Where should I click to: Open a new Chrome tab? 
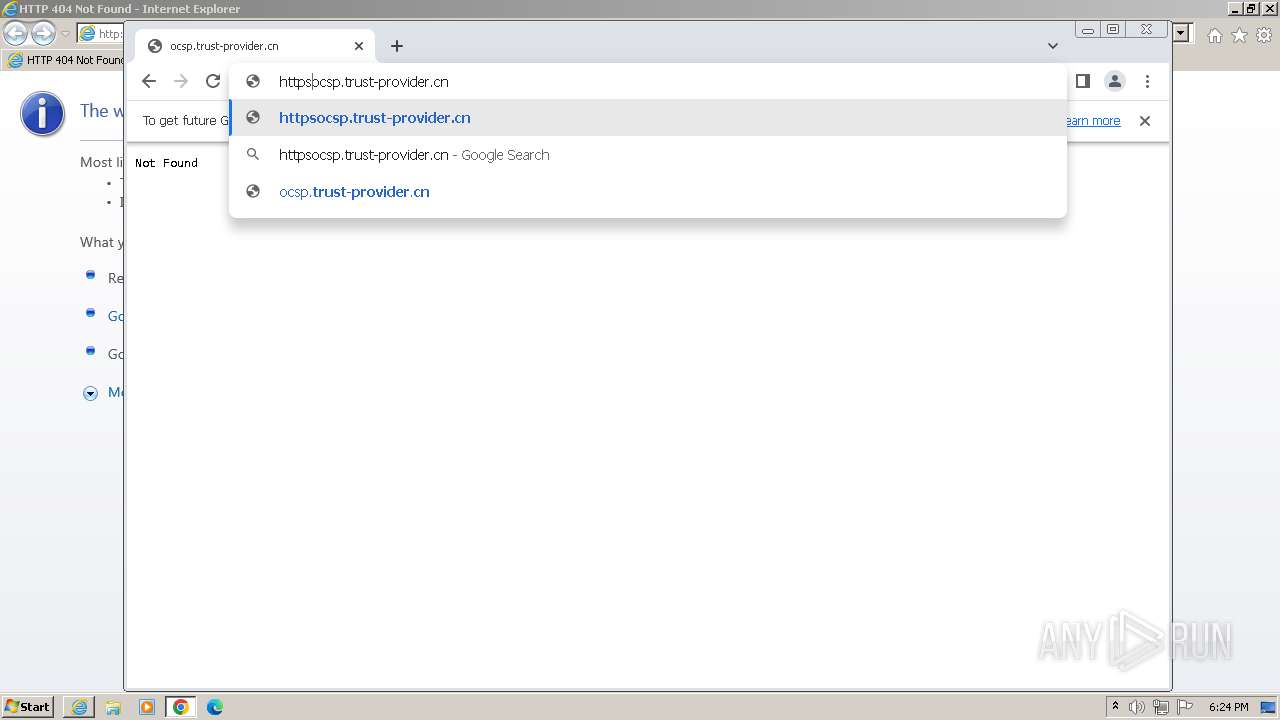tap(397, 46)
